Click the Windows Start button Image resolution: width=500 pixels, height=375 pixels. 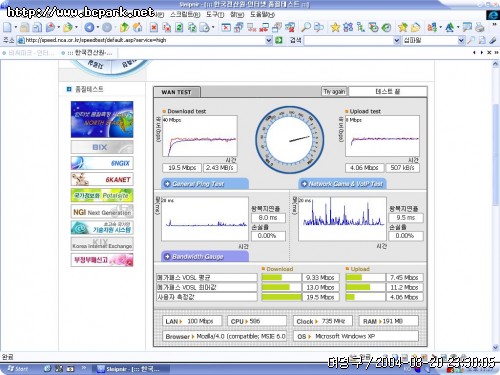18,369
